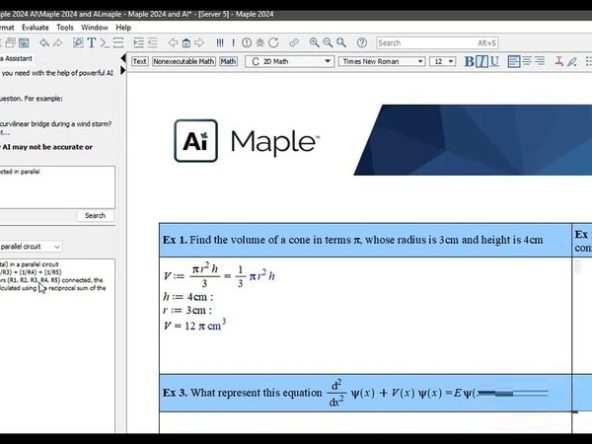Click the highlight pen icon
The width and height of the screenshot is (592, 444).
[x=572, y=61]
